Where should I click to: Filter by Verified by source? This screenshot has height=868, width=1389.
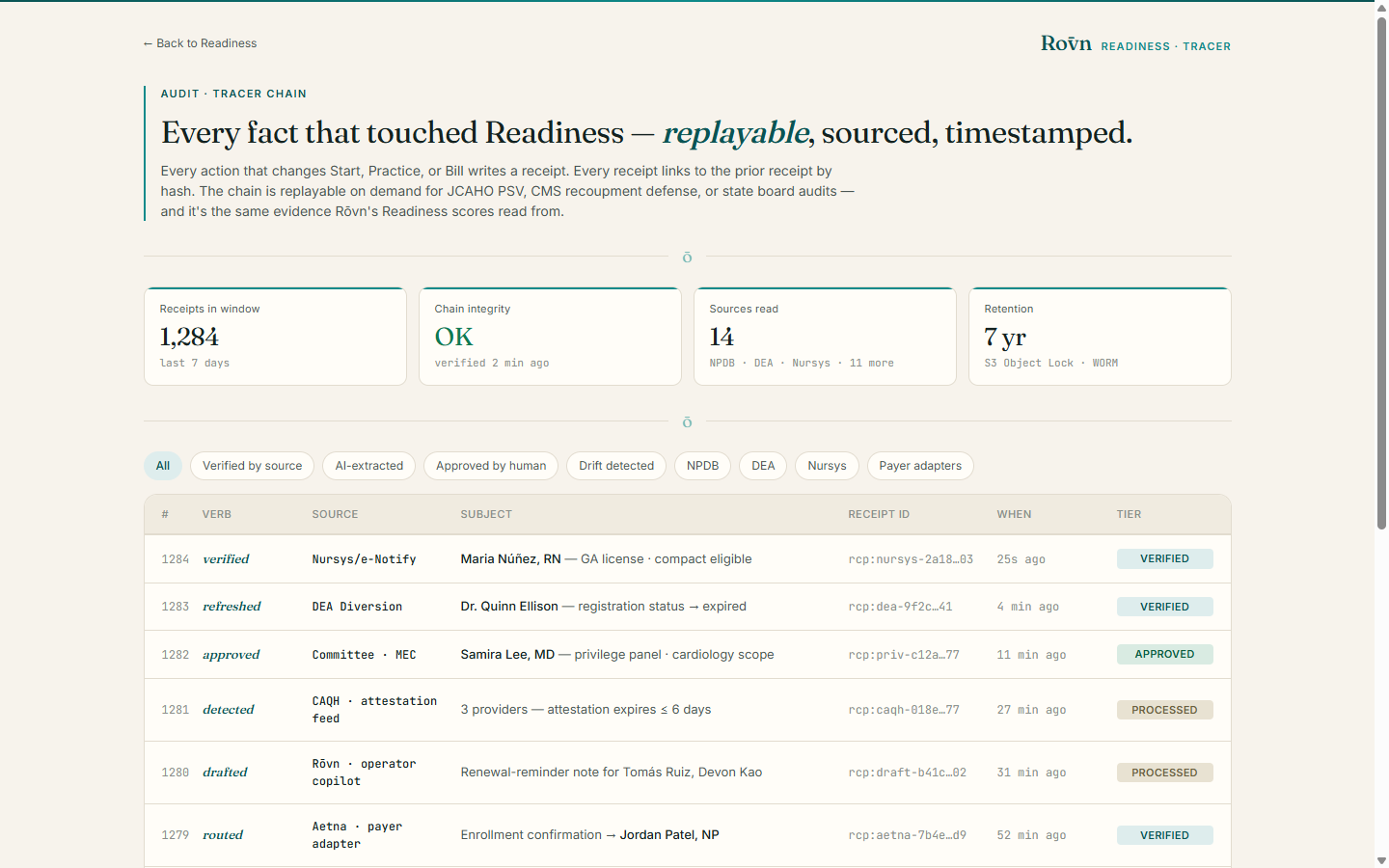pyautogui.click(x=253, y=466)
